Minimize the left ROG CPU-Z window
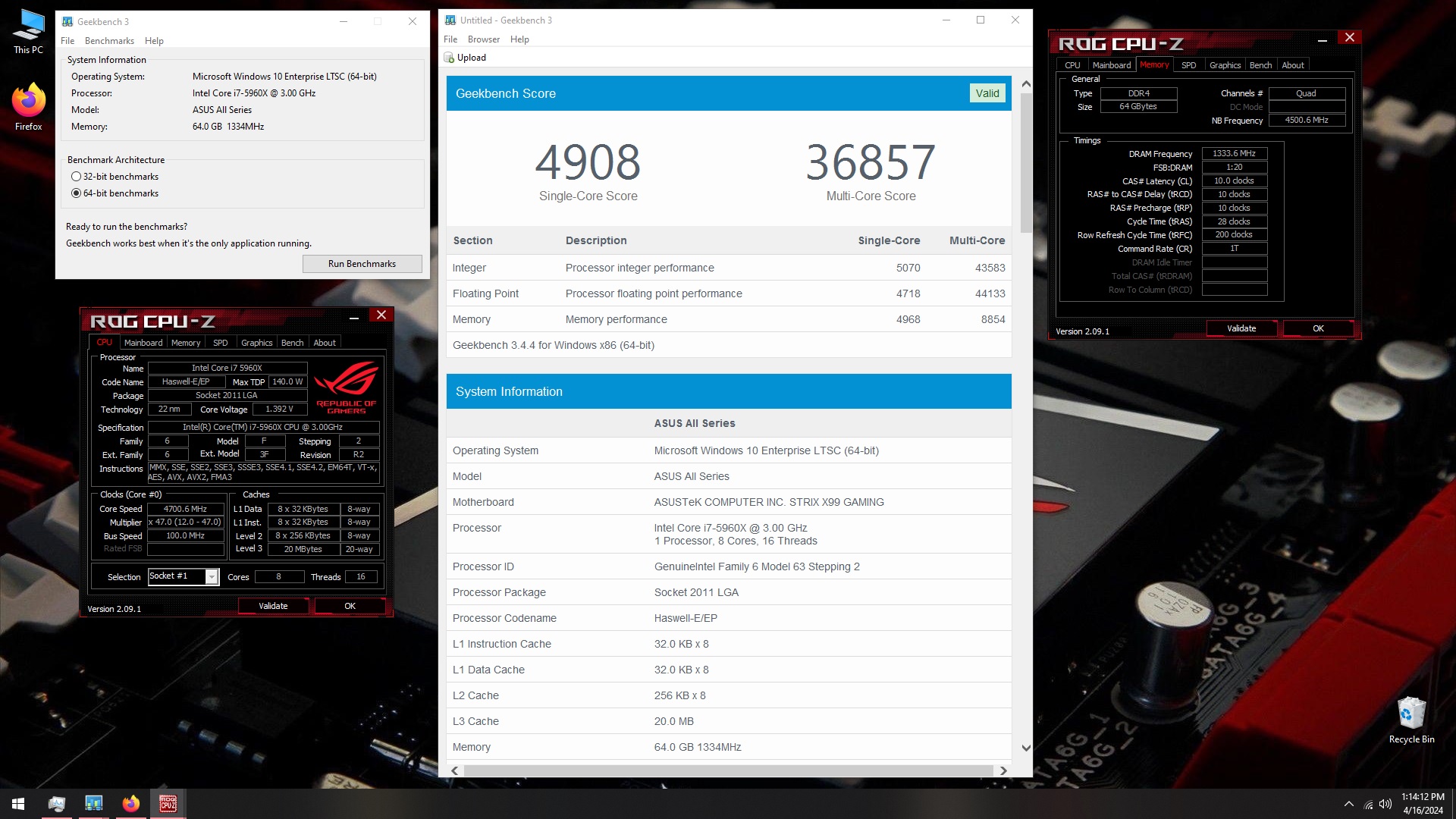1456x819 pixels. tap(354, 316)
